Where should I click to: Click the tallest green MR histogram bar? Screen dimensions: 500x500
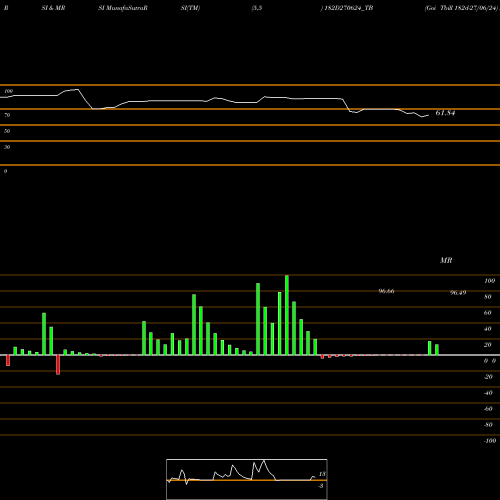click(x=287, y=315)
